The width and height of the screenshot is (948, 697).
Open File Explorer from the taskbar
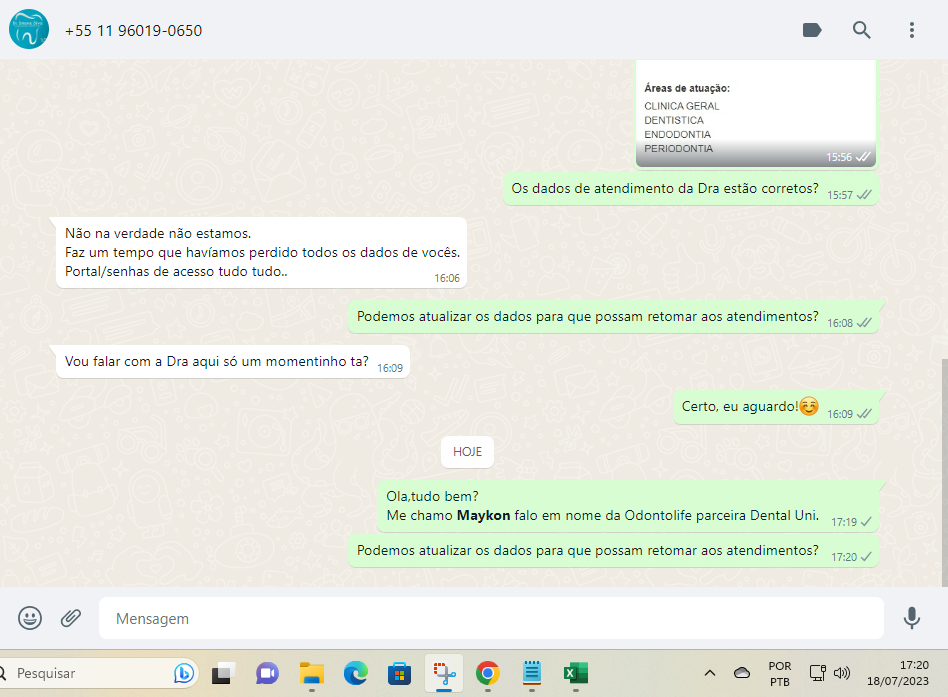312,673
